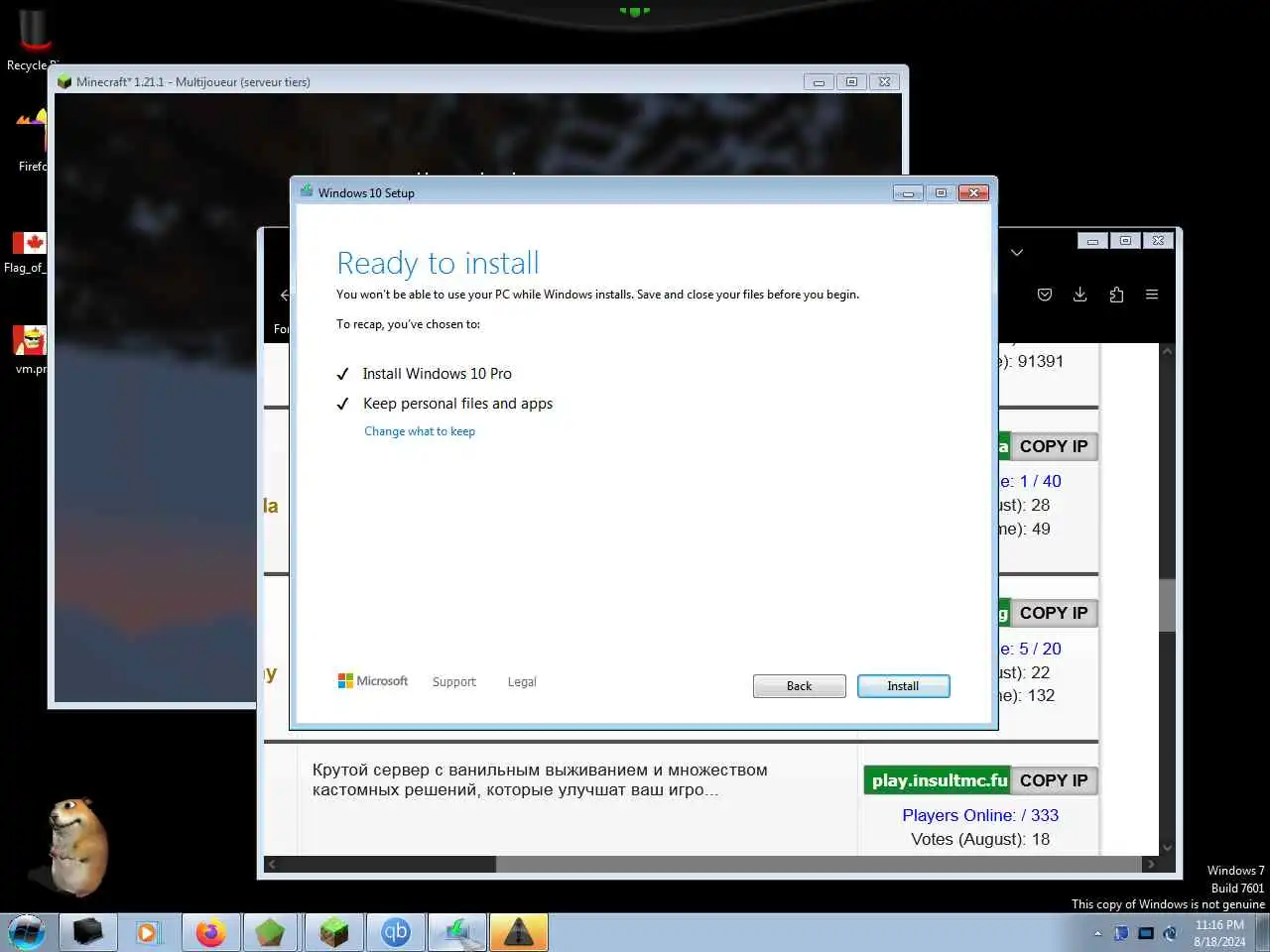The image size is (1270, 952).
Task: Switch to Minecraft grass block taskbar icon
Action: [x=333, y=933]
